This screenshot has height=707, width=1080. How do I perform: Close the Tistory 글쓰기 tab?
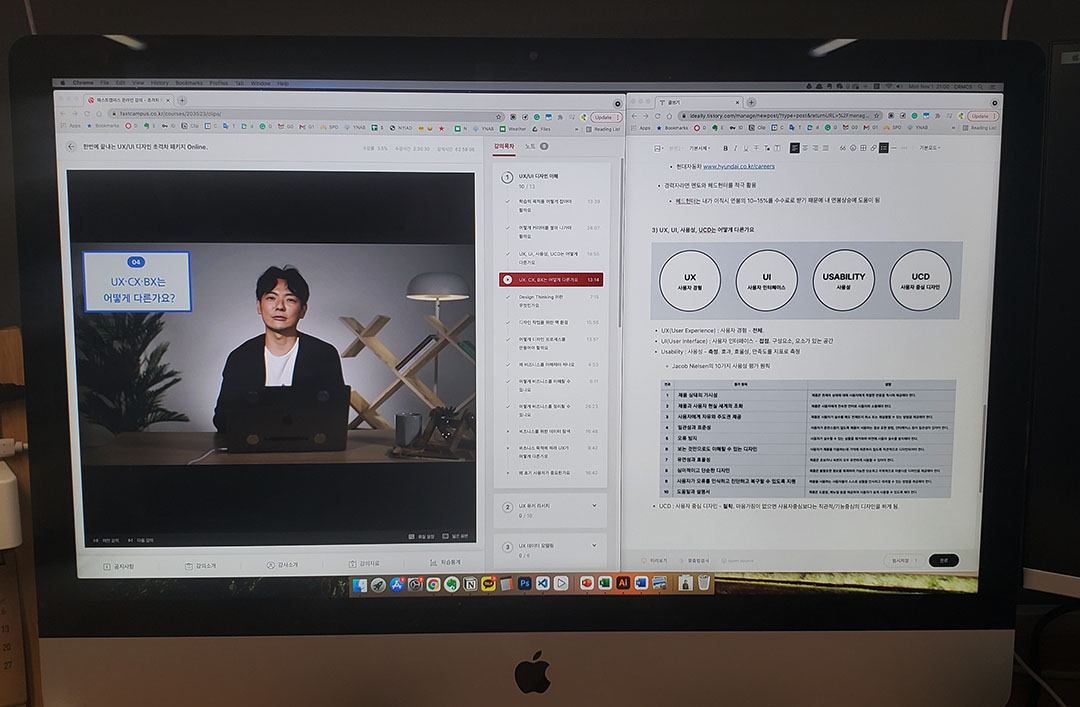pos(737,103)
